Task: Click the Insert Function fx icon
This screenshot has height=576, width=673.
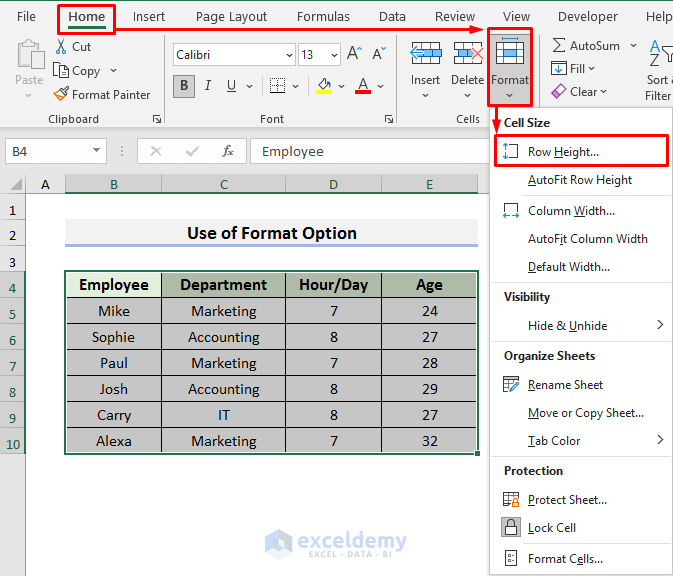Action: [x=228, y=151]
